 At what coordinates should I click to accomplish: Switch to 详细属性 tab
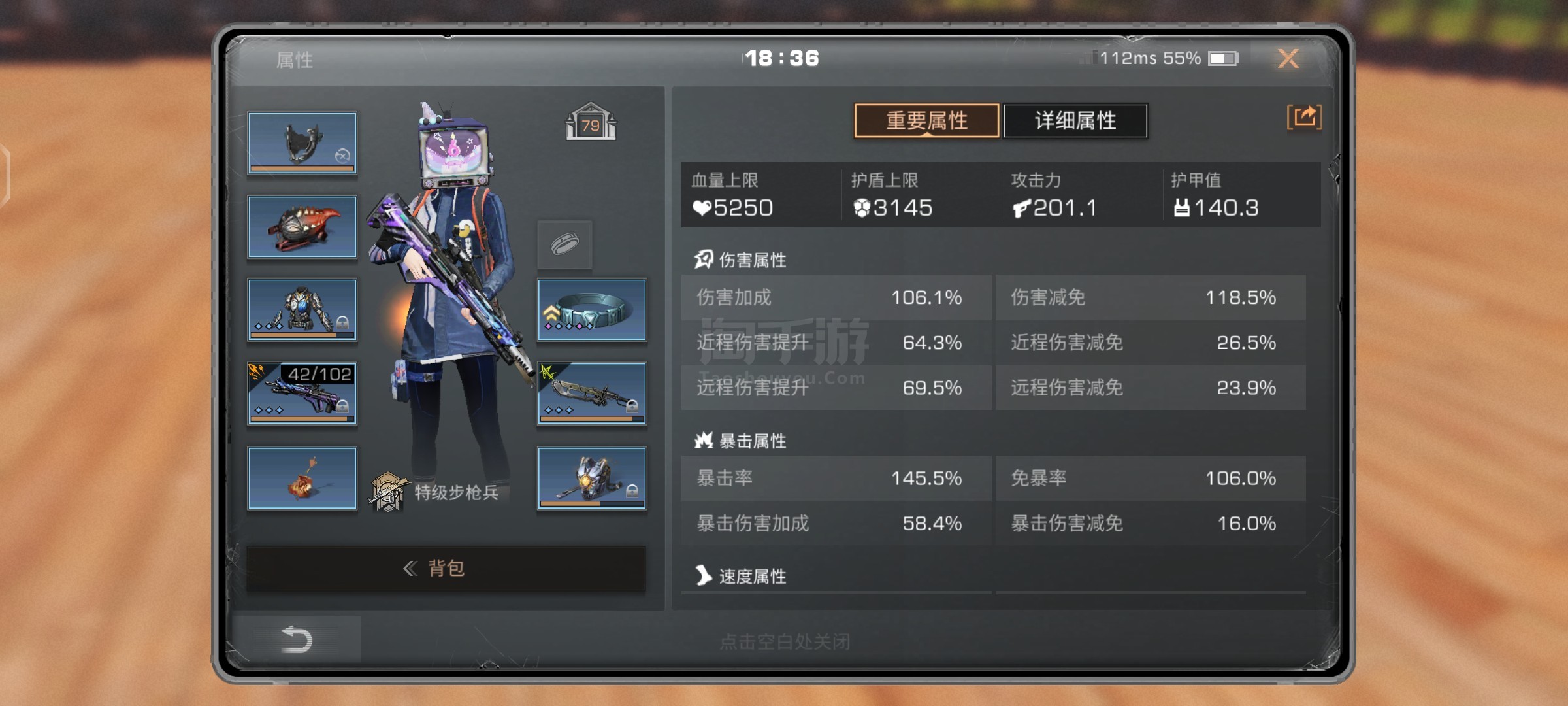pyautogui.click(x=1075, y=120)
